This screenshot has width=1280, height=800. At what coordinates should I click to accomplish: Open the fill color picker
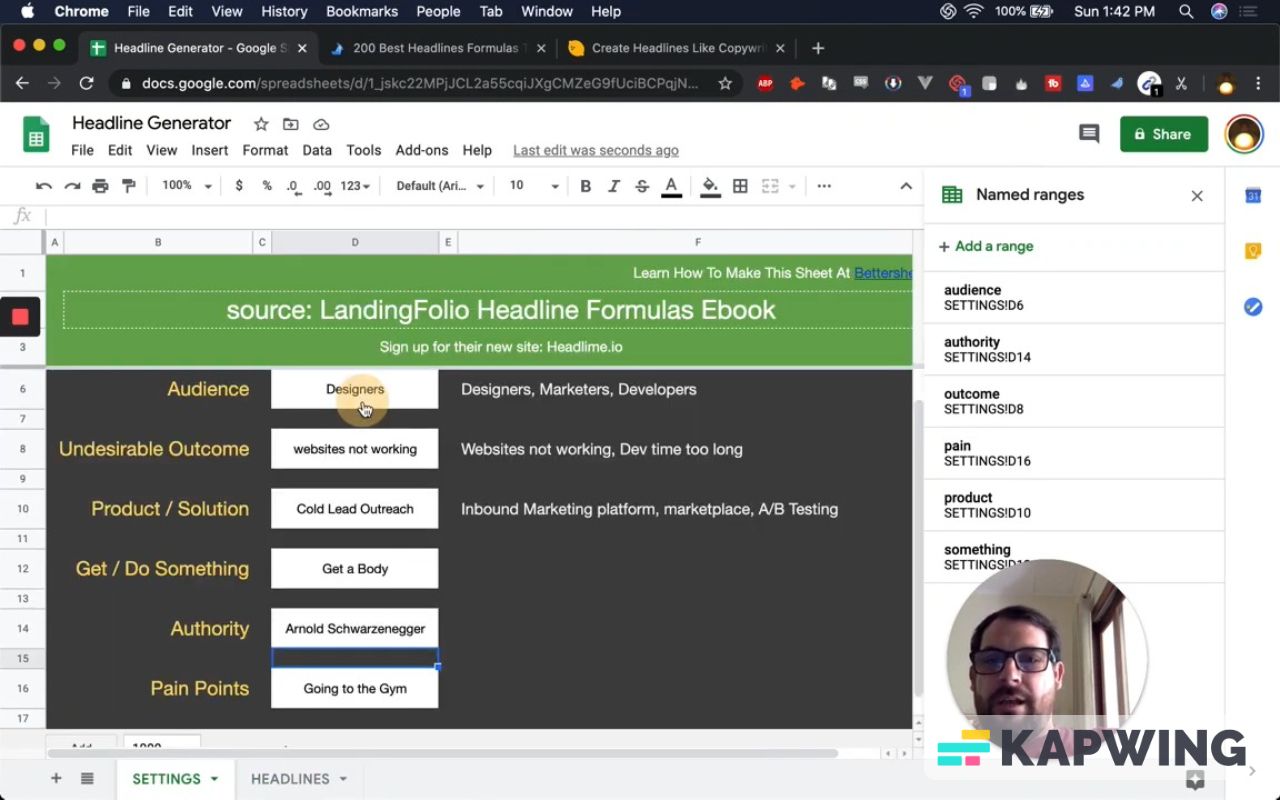[x=710, y=187]
